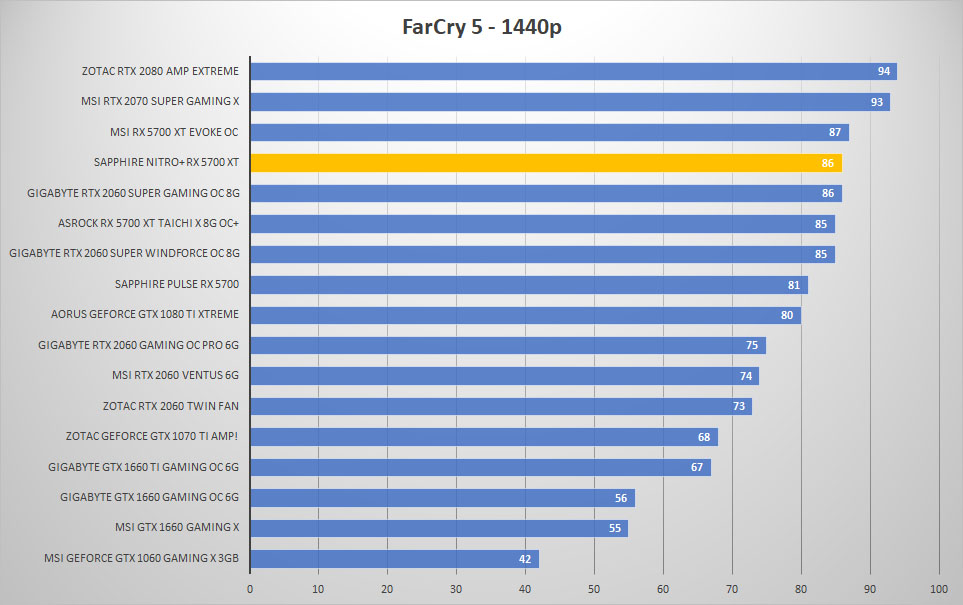
Task: Click the bar value 93
Action: (x=877, y=102)
